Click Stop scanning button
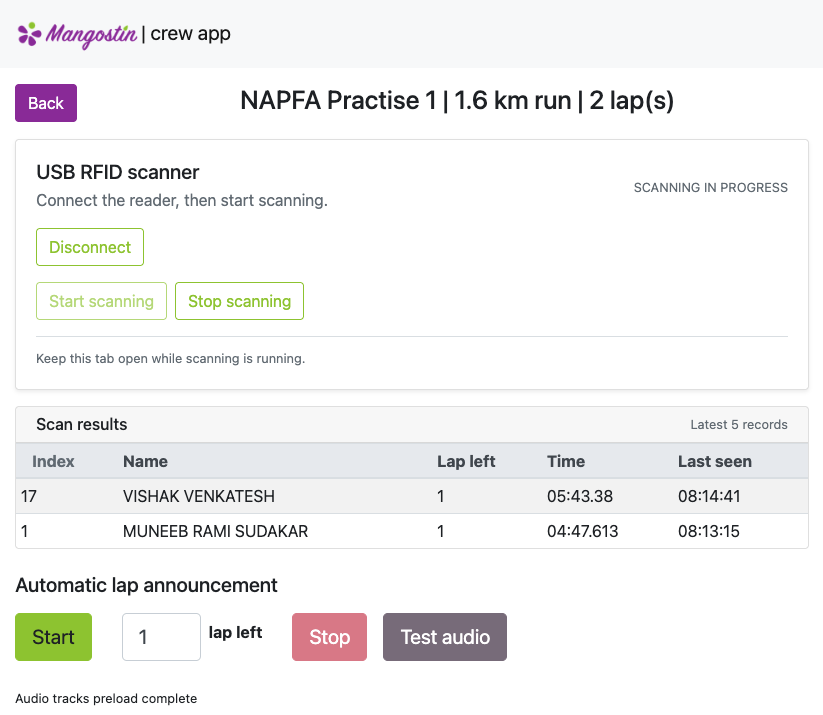Image resolution: width=823 pixels, height=715 pixels. coord(239,301)
